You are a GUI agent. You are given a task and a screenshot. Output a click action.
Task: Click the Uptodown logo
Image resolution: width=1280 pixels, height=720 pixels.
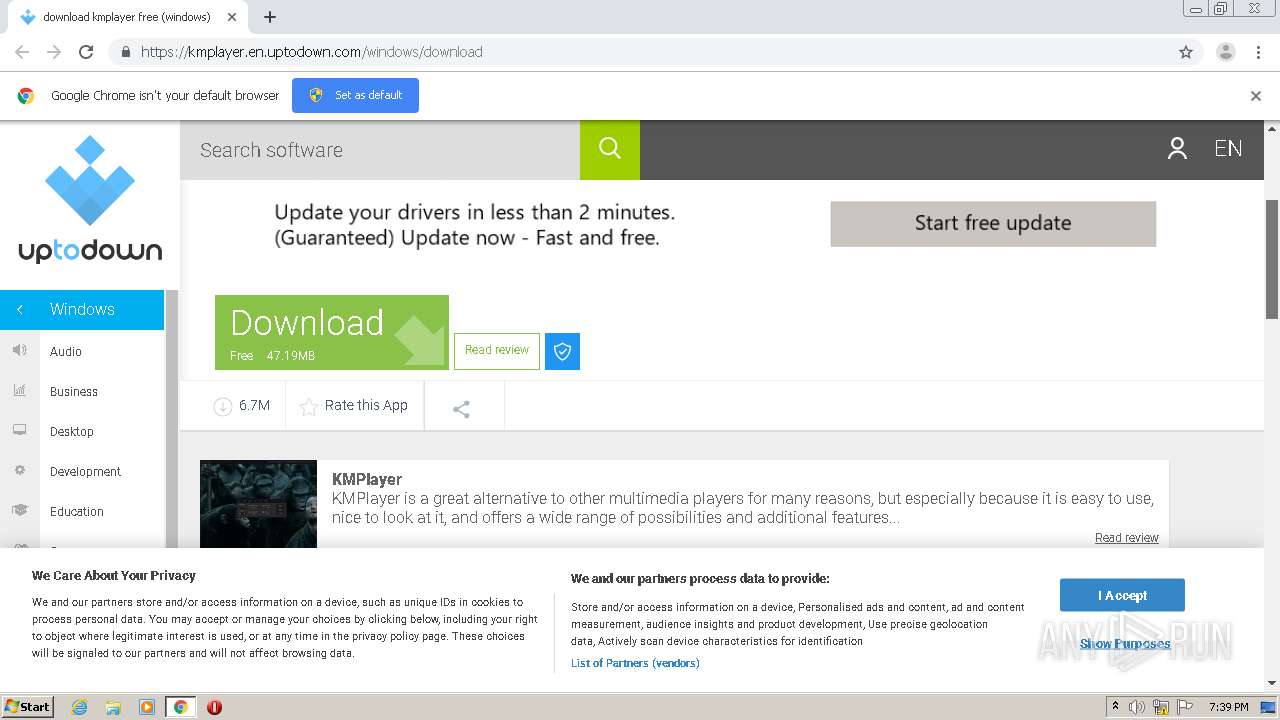click(x=90, y=200)
